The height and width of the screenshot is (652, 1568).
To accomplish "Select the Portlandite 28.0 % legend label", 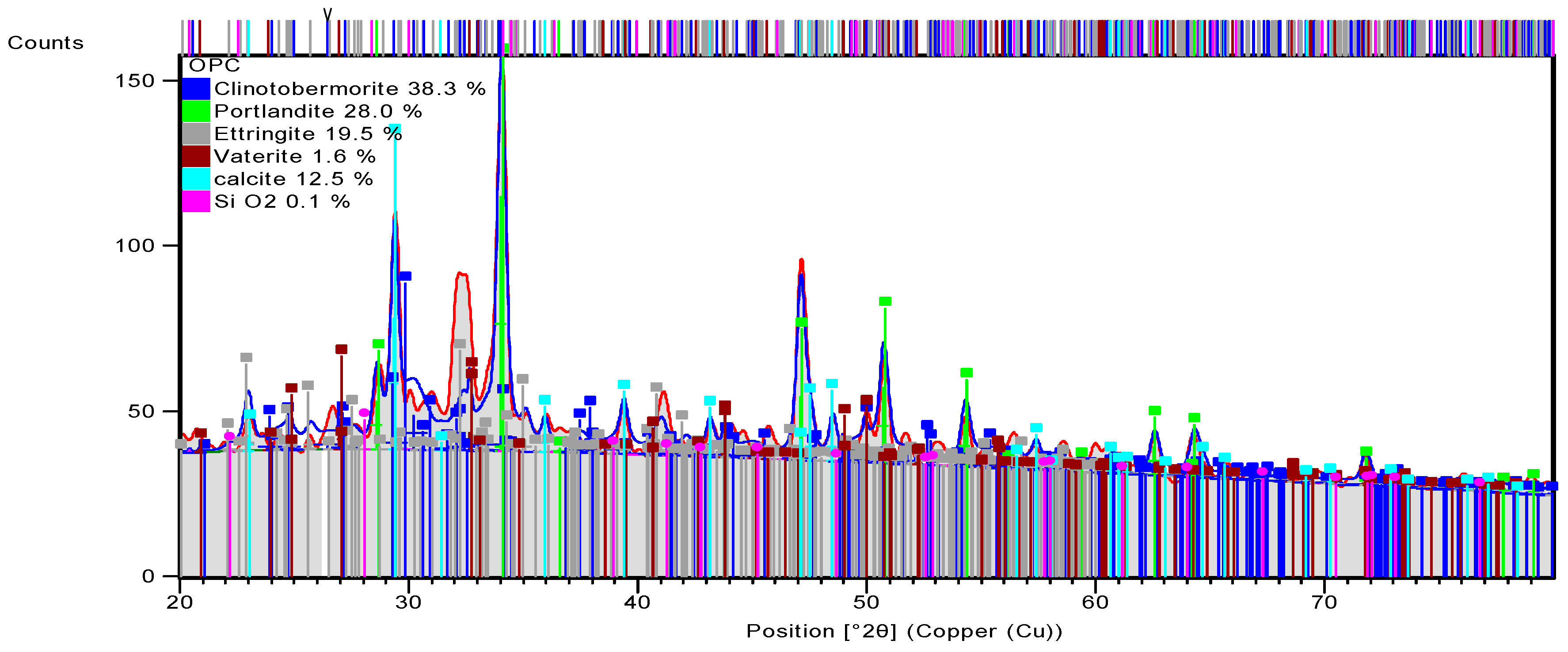I will pyautogui.click(x=318, y=111).
